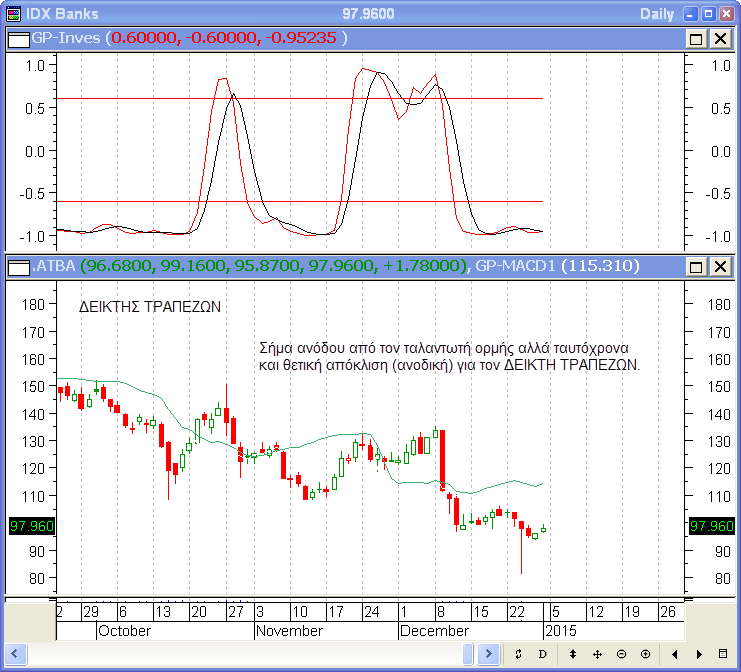
Task: Maximize the .ATBA price pane
Action: click(x=696, y=267)
